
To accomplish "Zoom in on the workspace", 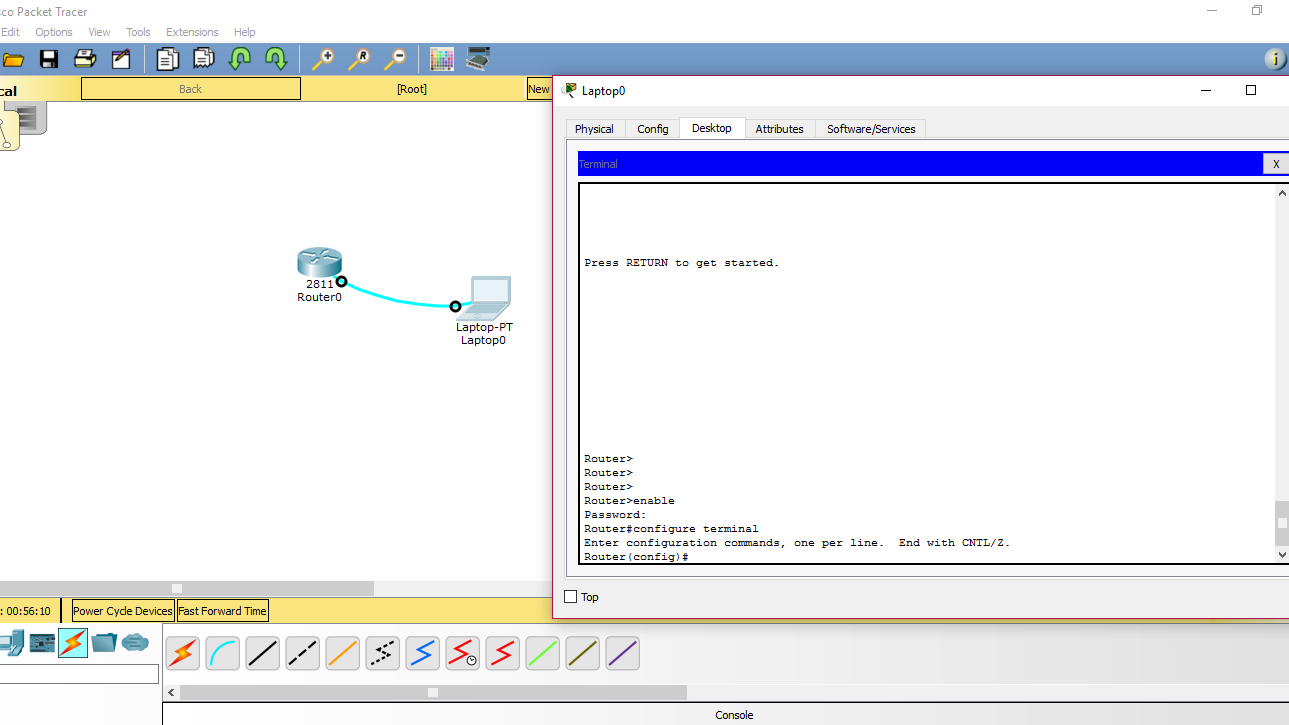I will click(x=322, y=59).
